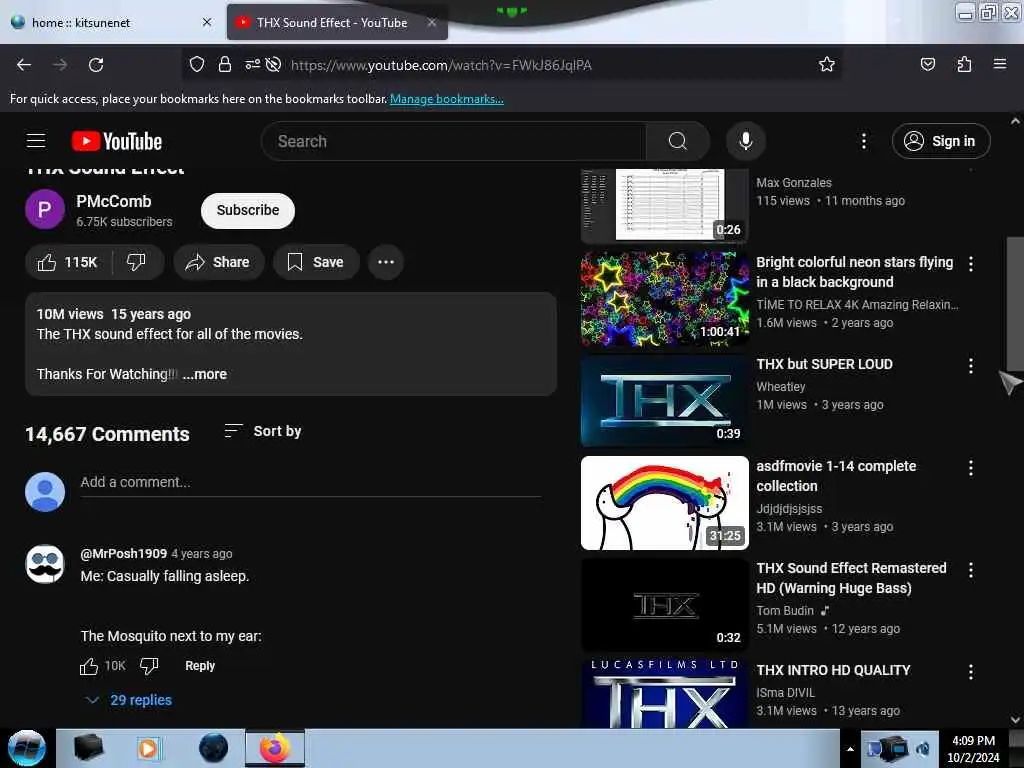Open the Firefox application hamburger menu
The height and width of the screenshot is (768, 1024).
999,64
